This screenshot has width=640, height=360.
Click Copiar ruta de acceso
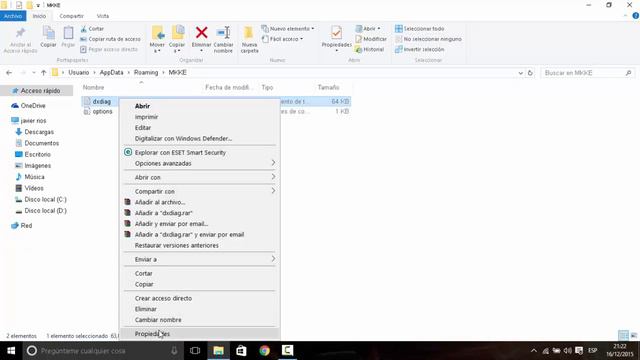110,39
